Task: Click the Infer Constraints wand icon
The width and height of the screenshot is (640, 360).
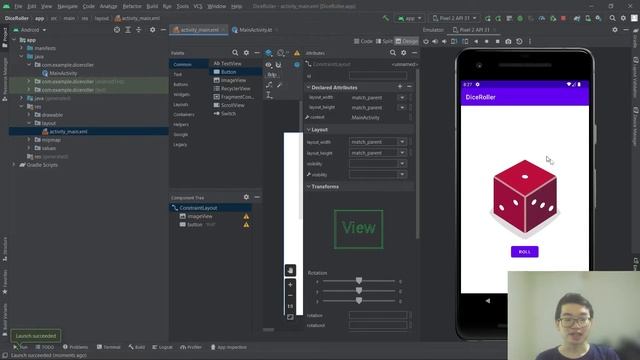Action: [279, 85]
